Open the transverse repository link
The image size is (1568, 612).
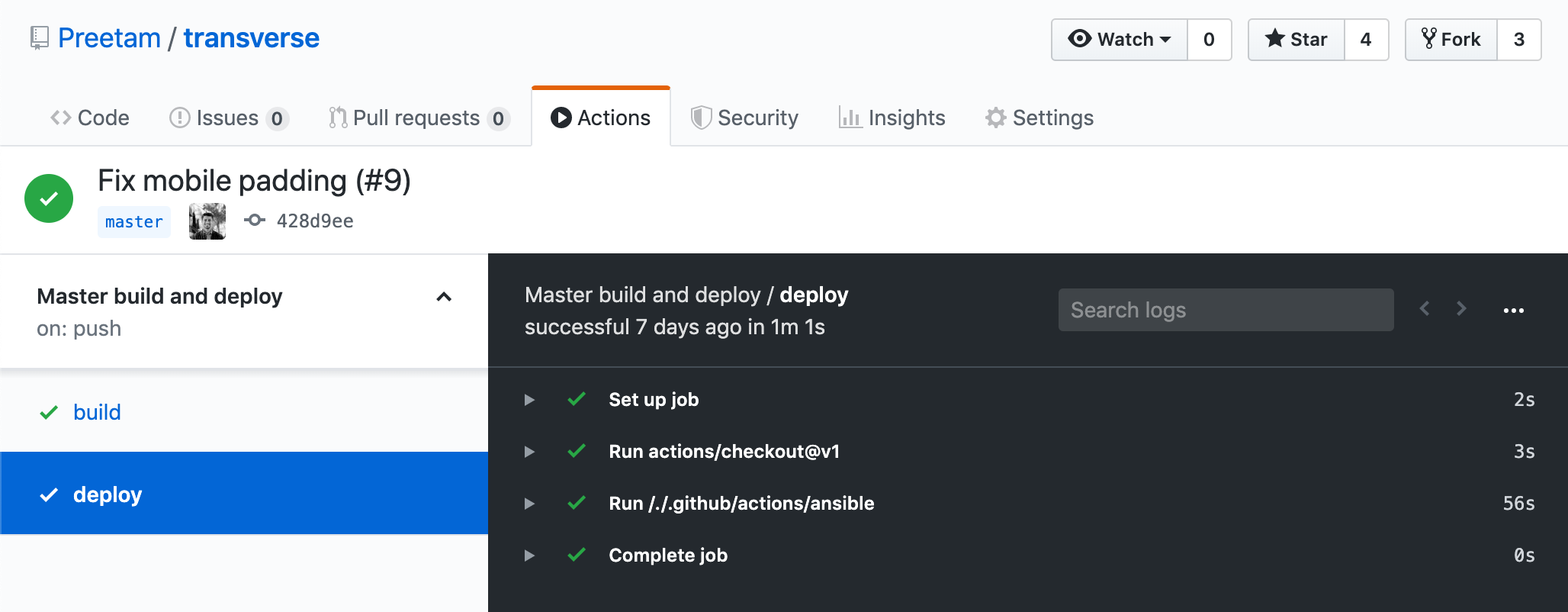pos(251,38)
